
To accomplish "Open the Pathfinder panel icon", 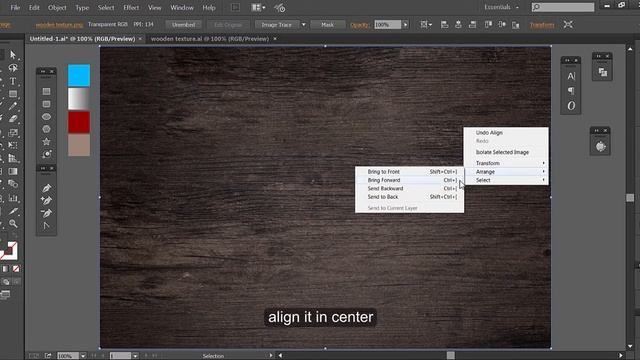I will 602,72.
